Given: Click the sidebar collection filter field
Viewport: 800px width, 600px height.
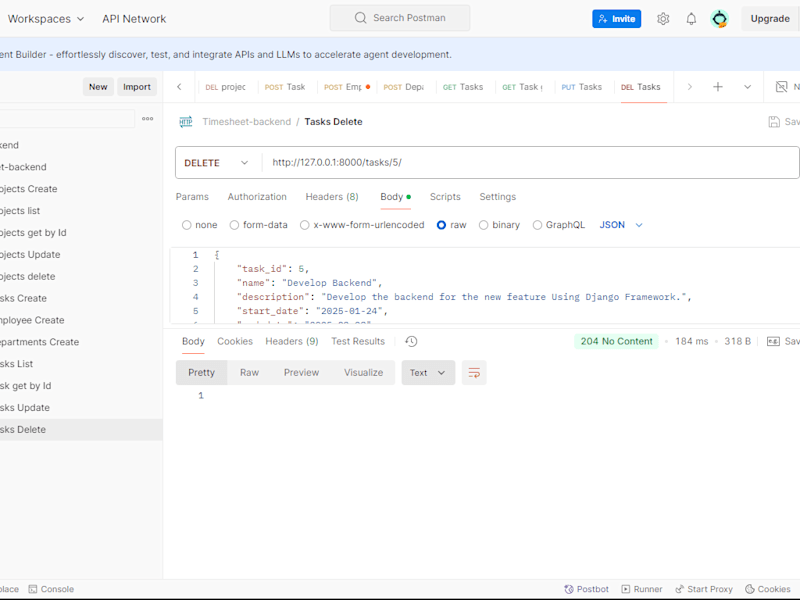Looking at the screenshot, I should pyautogui.click(x=66, y=118).
